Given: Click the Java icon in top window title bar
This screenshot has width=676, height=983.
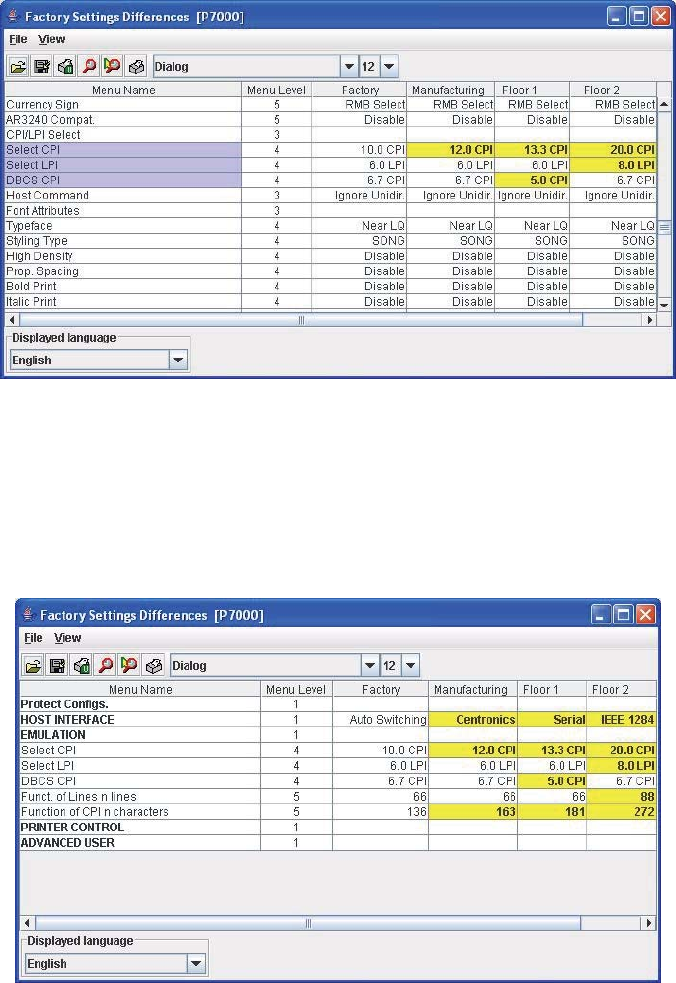Looking at the screenshot, I should [13, 16].
